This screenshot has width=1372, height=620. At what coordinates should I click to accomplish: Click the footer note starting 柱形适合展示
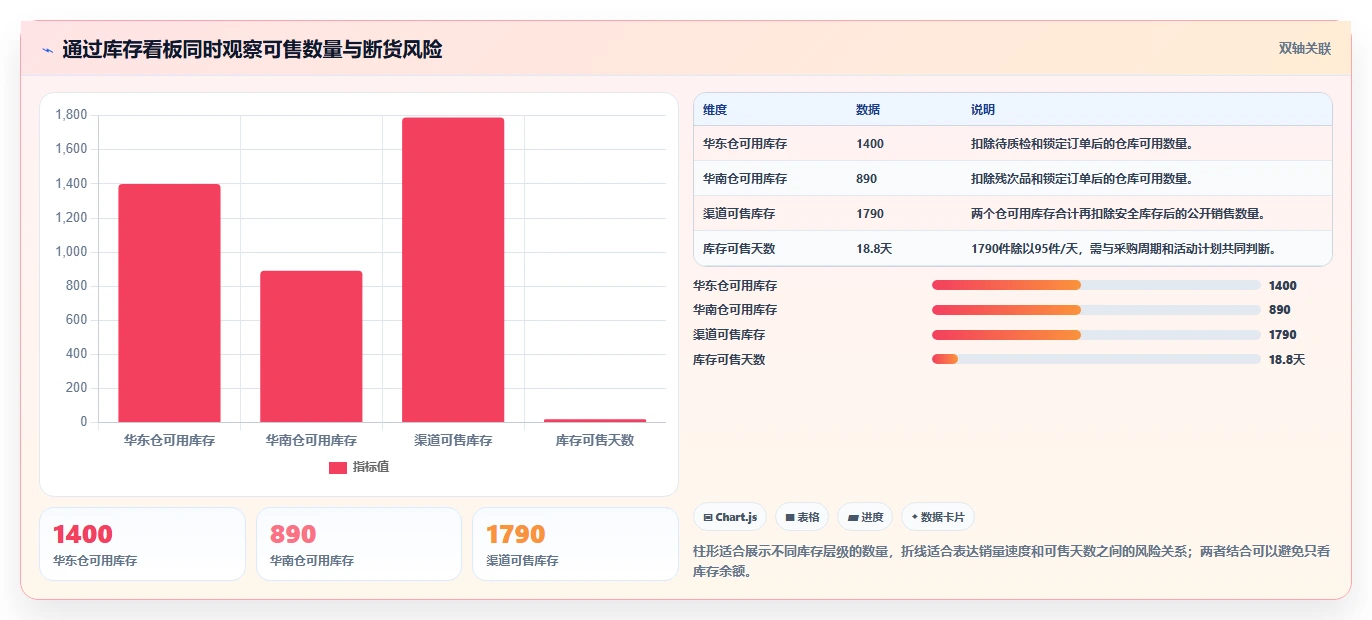[1011, 562]
